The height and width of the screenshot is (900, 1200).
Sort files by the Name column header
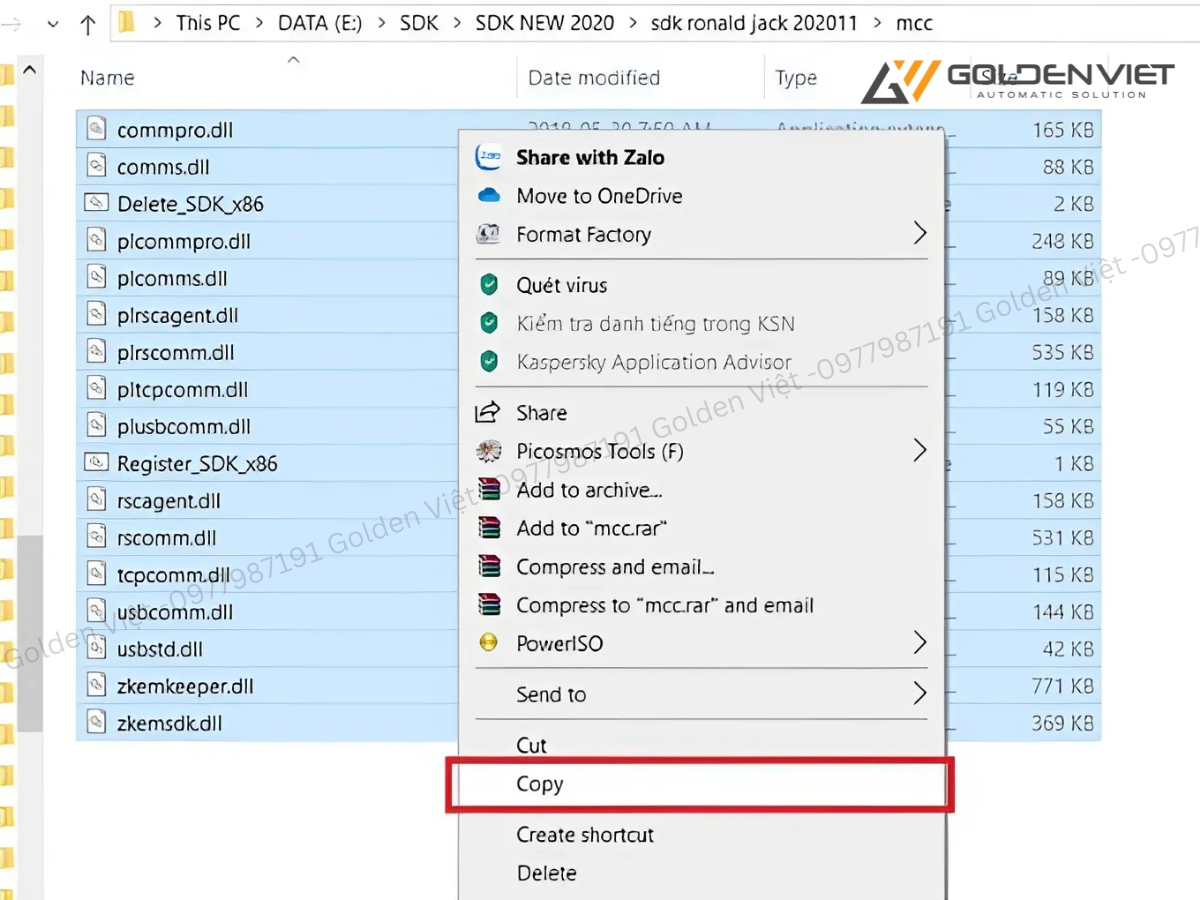pos(106,77)
